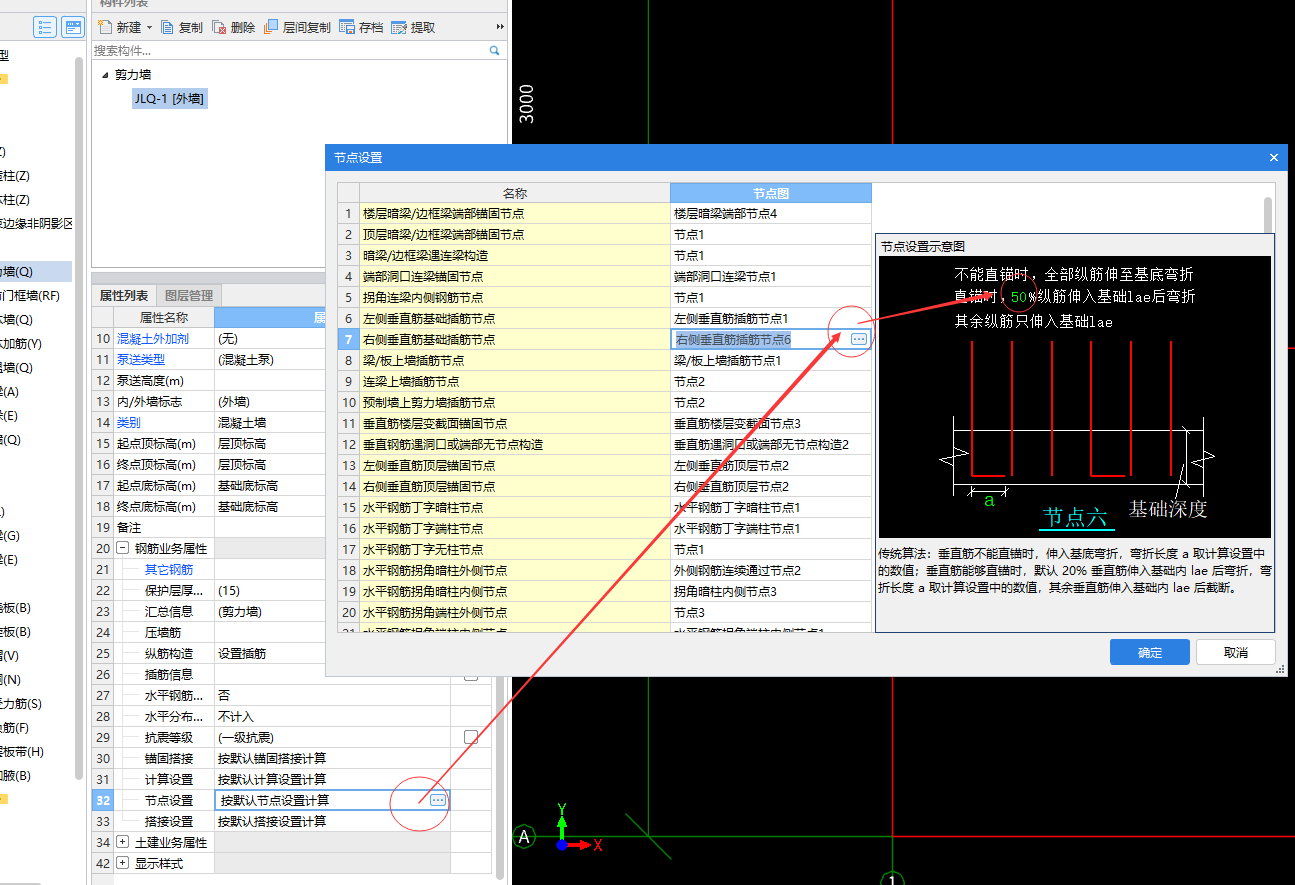The width and height of the screenshot is (1295, 885).
Task: Open the 新建 dropdown arrow
Action: (x=149, y=28)
